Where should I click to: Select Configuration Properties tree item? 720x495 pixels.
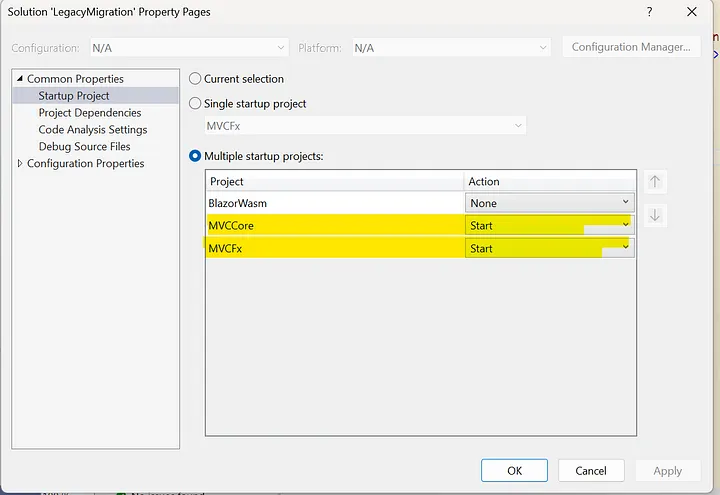click(85, 163)
